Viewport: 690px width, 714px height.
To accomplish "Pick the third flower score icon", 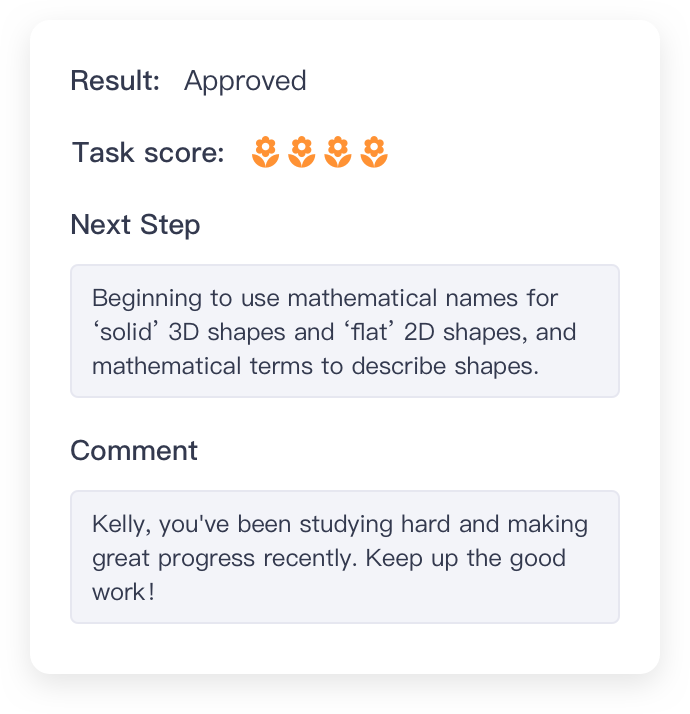I will pyautogui.click(x=337, y=152).
